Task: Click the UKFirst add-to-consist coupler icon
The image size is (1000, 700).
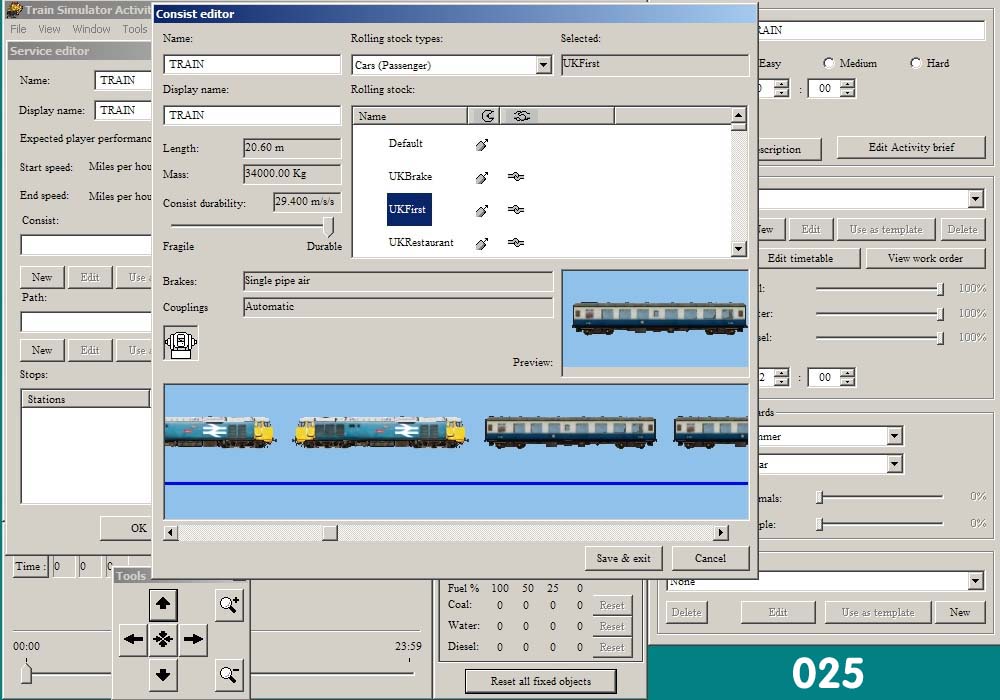Action: (515, 210)
